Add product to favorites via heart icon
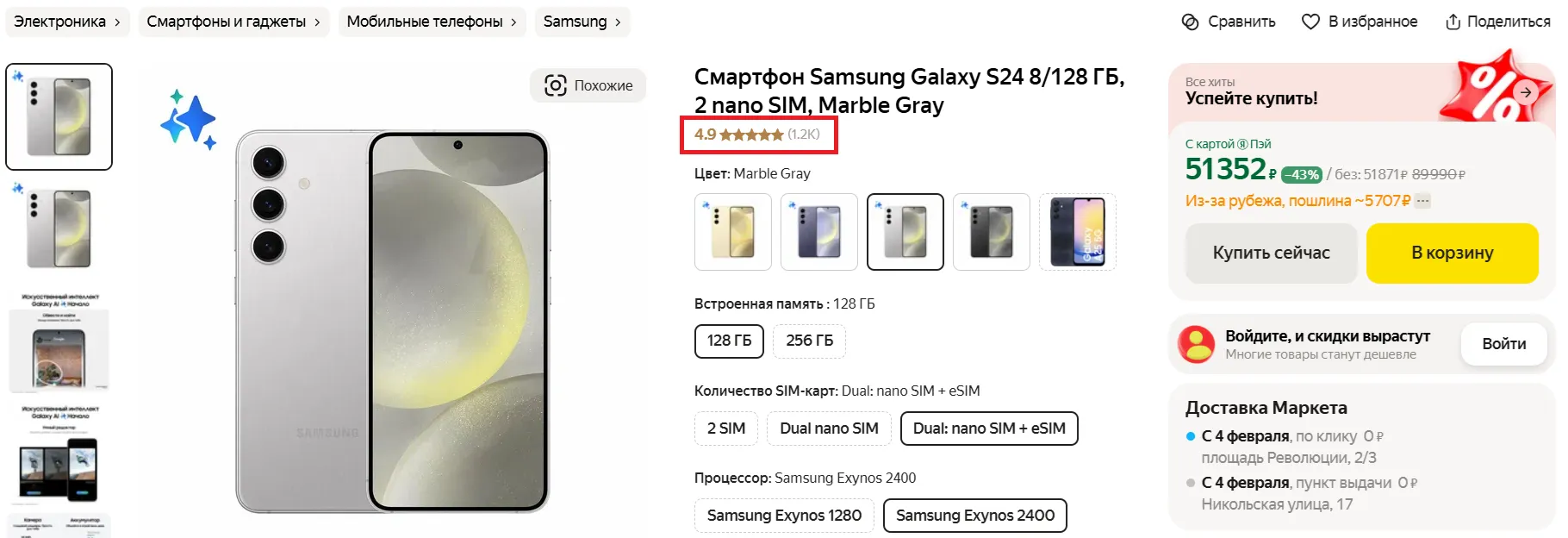 (x=1310, y=22)
